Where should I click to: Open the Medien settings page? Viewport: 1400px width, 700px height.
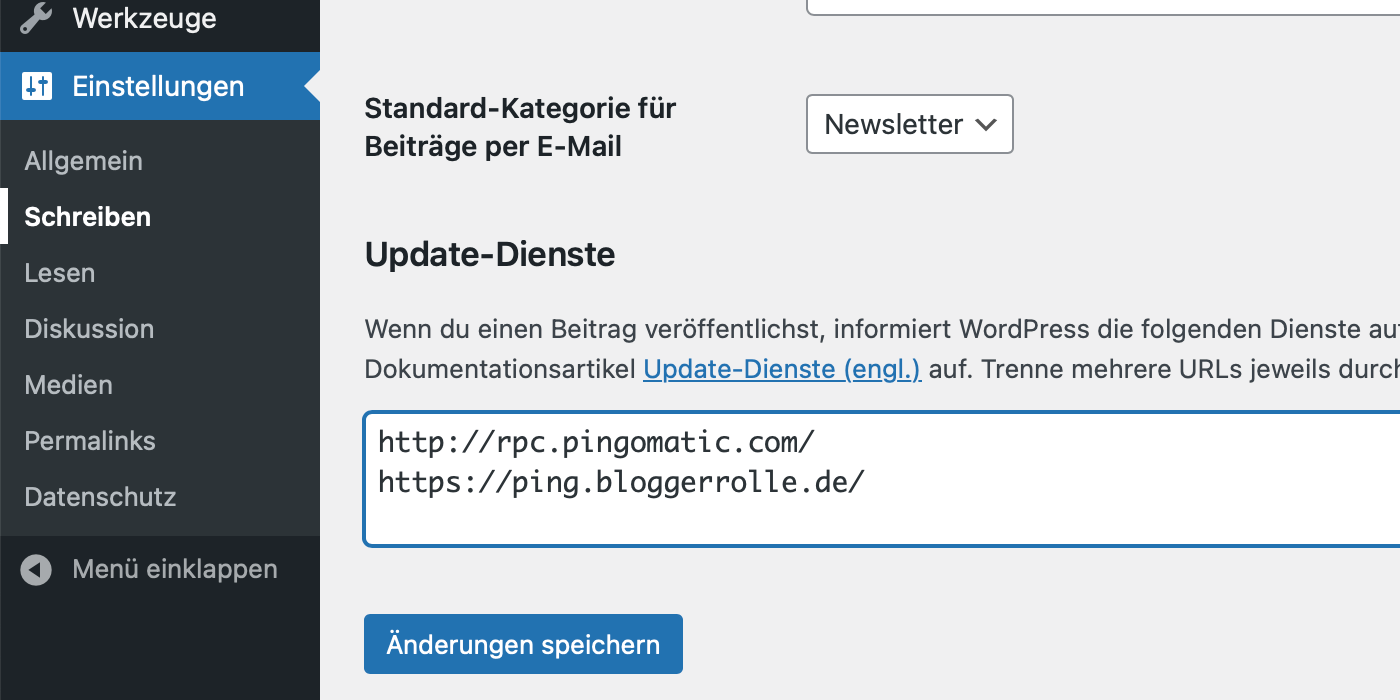(69, 385)
